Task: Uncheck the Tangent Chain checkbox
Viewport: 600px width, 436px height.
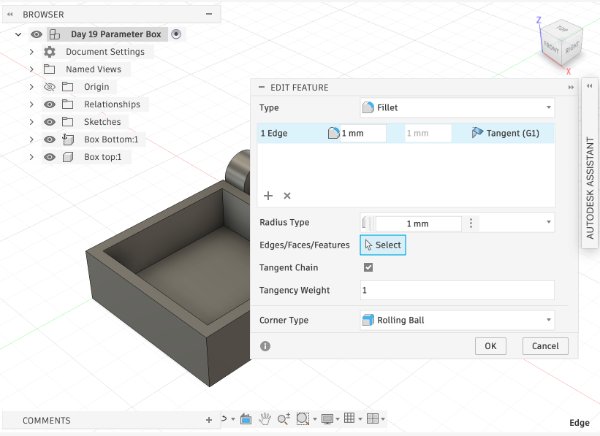Action: coord(368,267)
